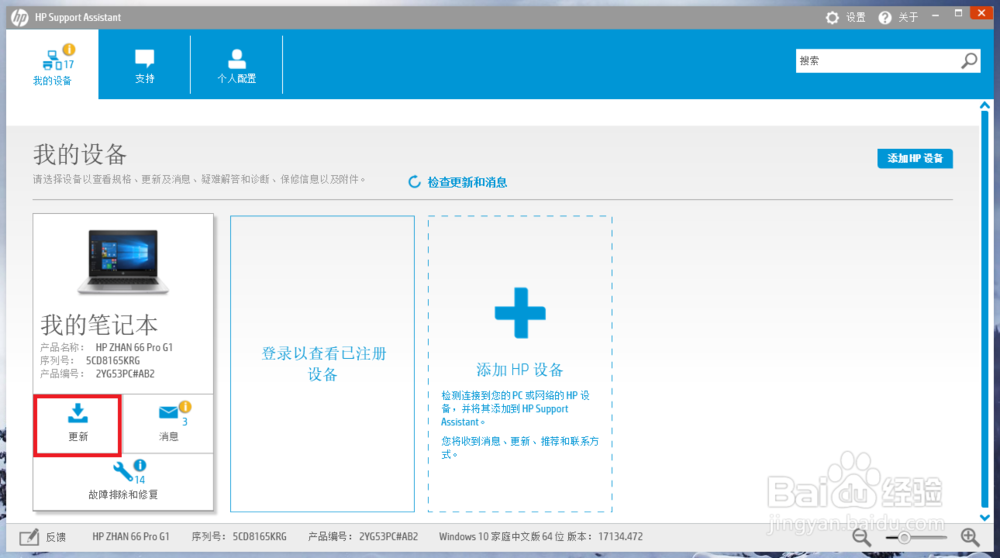The width and height of the screenshot is (1000, 558).
Task: Click product name HP ZHAN 66 Pro G1 in card
Action: coord(134,348)
